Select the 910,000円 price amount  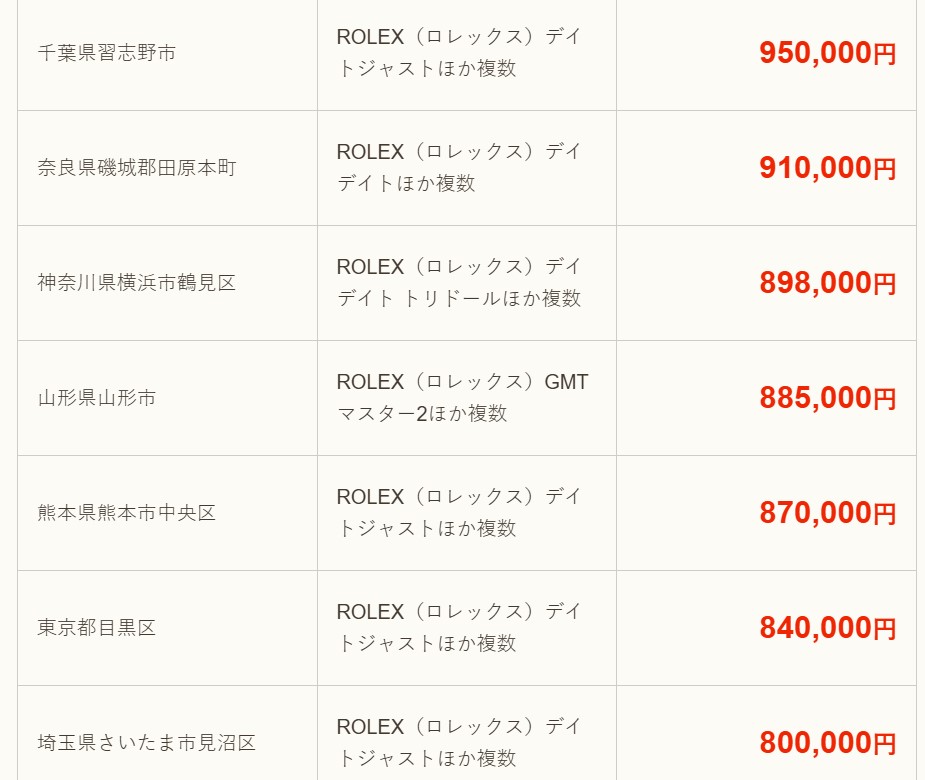tap(828, 168)
